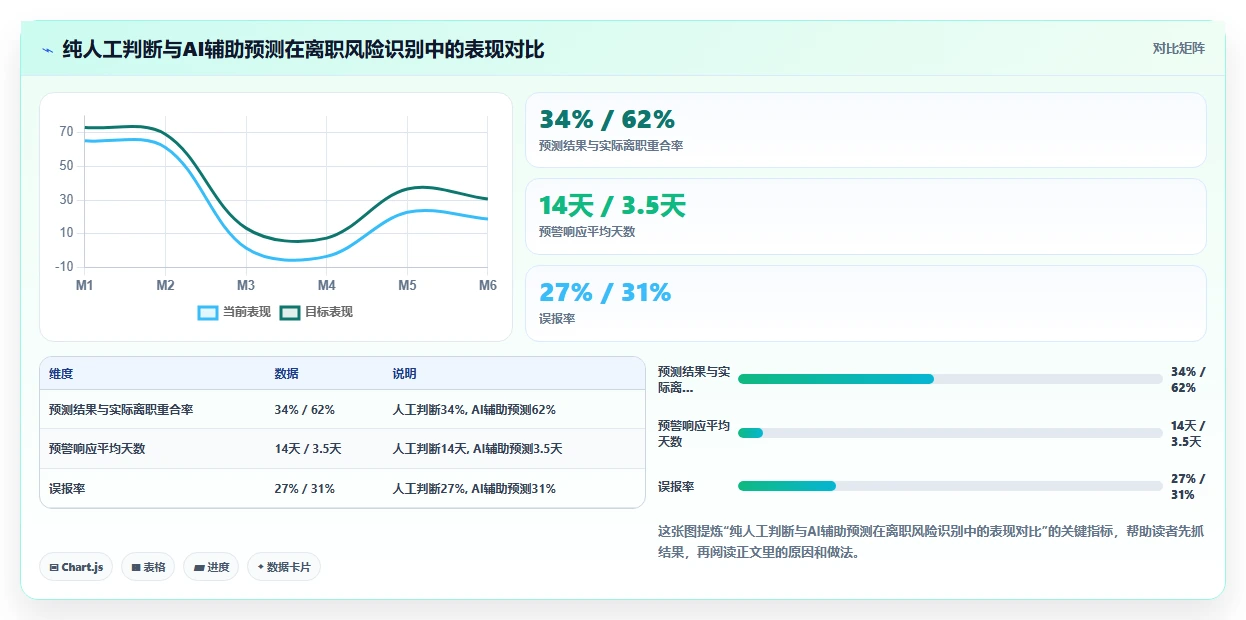
Task: Click card label 预警响应平均天数
Action: [x=587, y=232]
